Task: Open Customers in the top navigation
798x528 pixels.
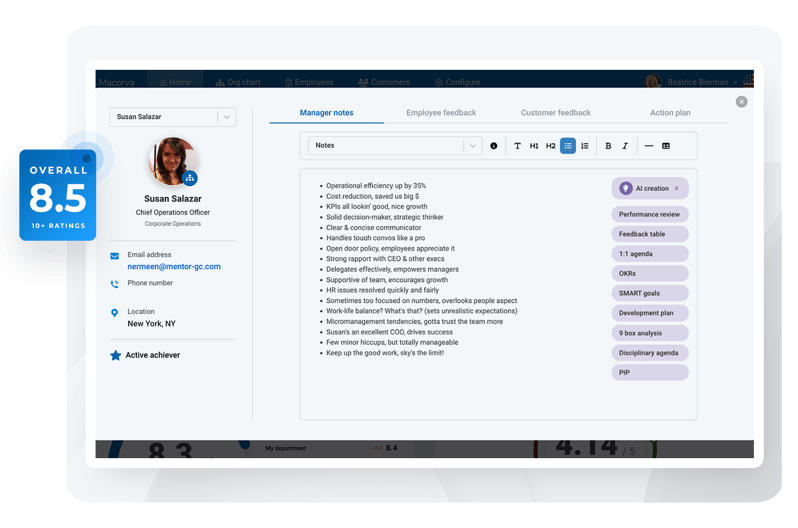Action: (384, 82)
